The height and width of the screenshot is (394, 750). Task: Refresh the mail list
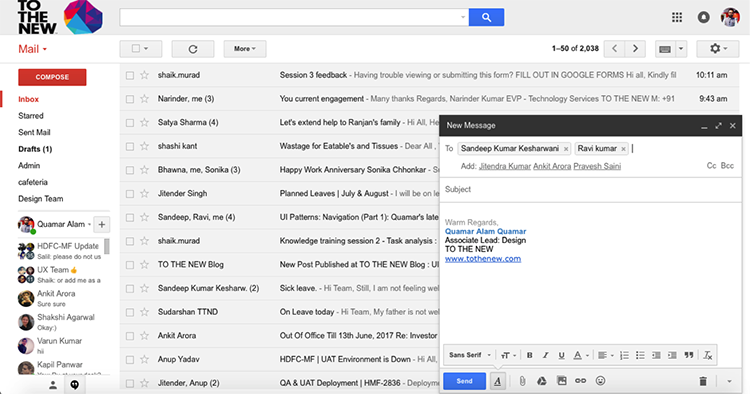click(x=193, y=49)
